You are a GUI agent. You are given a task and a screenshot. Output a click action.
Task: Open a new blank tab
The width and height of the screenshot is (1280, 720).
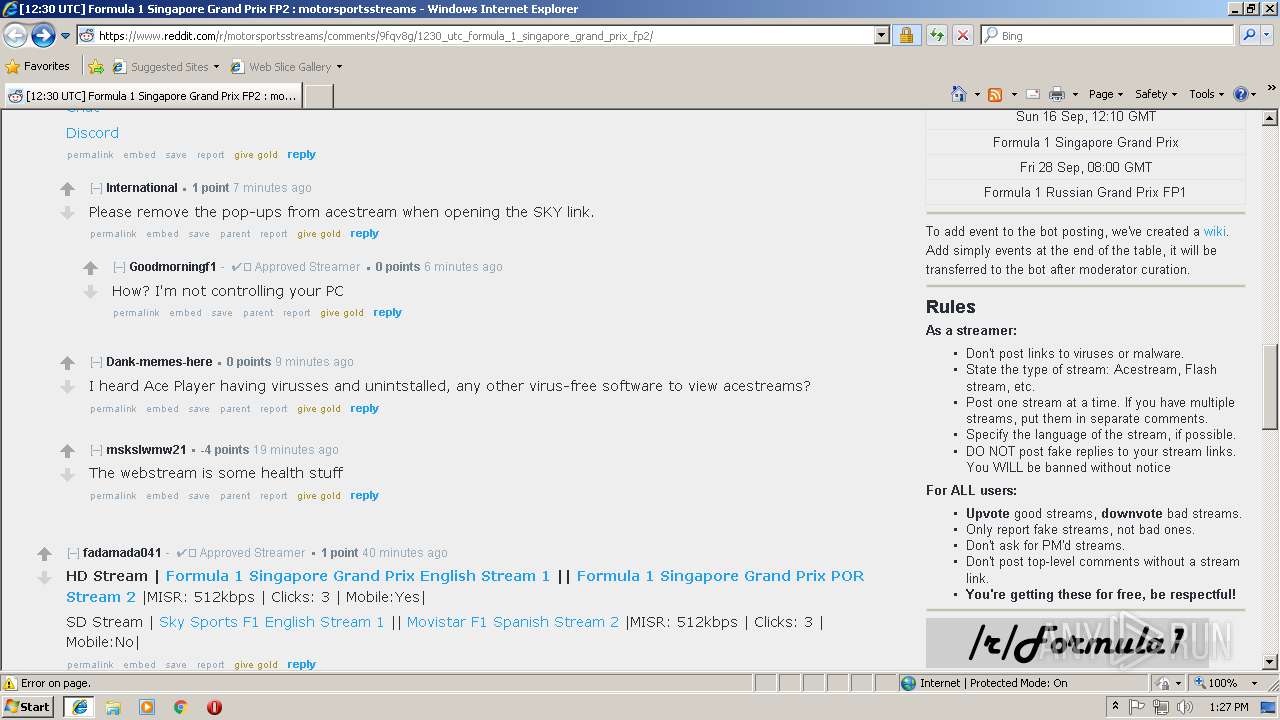pos(318,96)
